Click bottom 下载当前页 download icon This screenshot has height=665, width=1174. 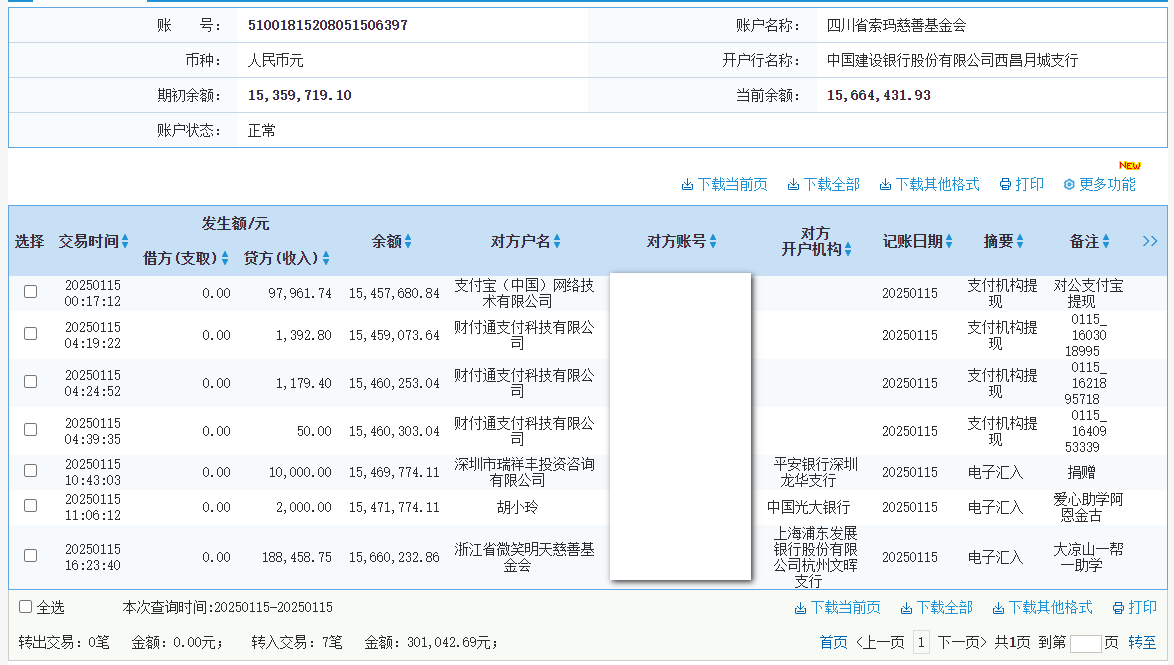pyautogui.click(x=800, y=608)
